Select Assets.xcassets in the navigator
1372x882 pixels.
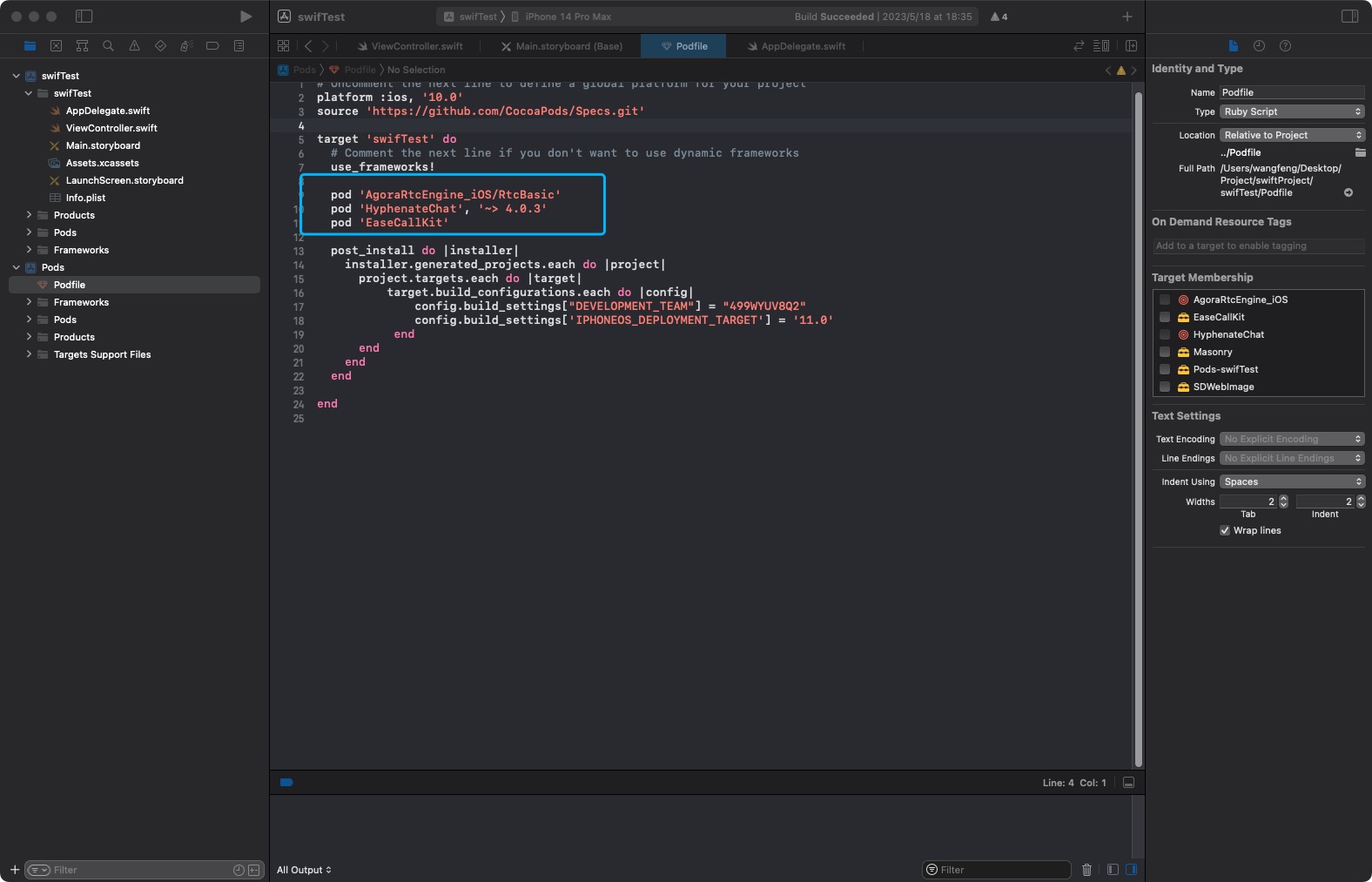pyautogui.click(x=102, y=163)
